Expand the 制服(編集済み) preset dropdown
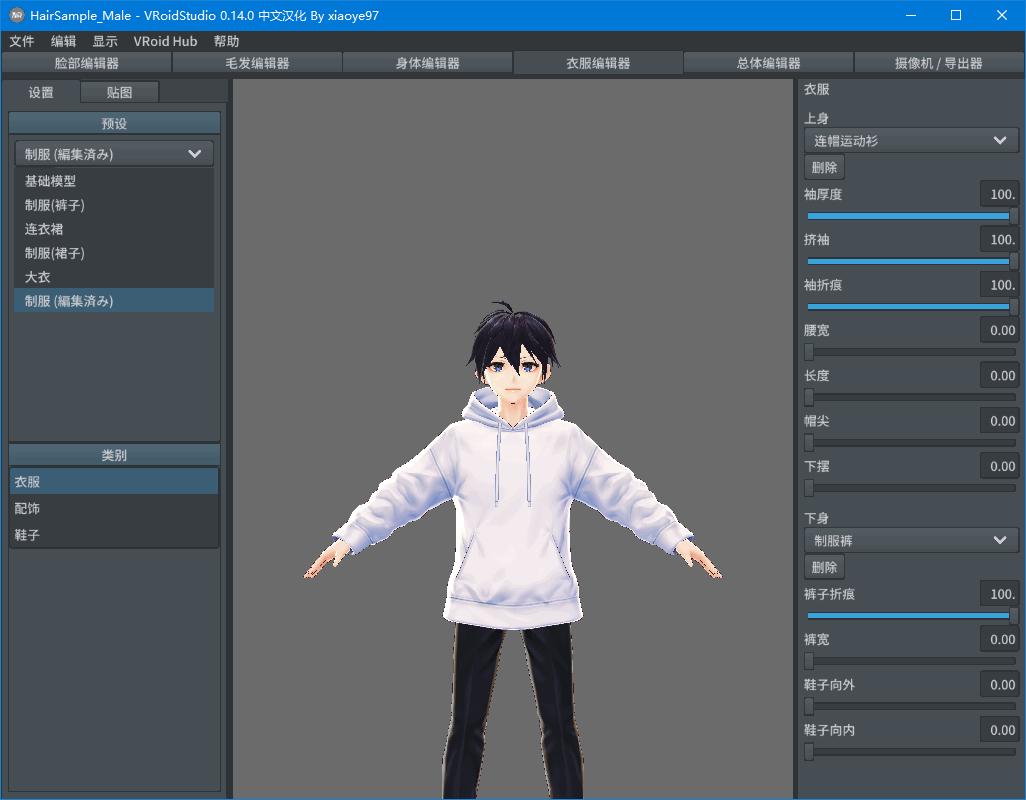 [x=113, y=153]
